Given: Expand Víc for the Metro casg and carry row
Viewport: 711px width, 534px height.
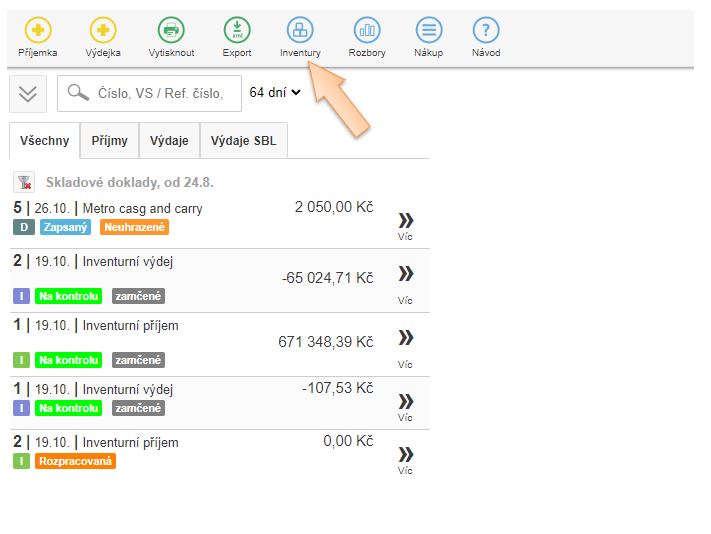Looking at the screenshot, I should tap(405, 225).
